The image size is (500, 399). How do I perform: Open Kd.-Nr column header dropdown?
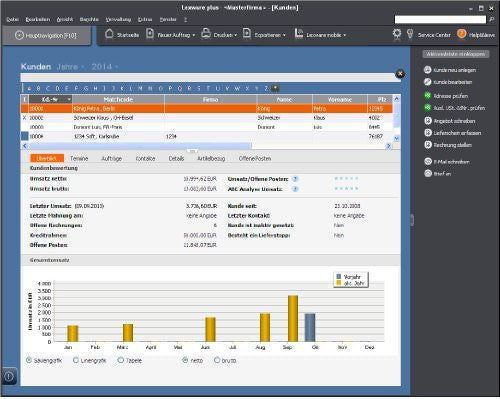69,99
